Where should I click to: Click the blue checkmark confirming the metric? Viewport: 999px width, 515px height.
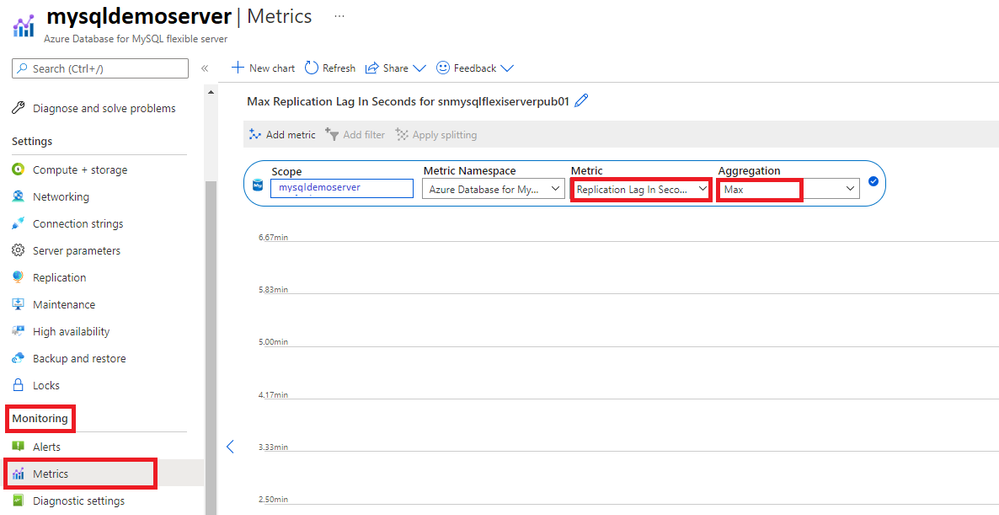tap(873, 182)
